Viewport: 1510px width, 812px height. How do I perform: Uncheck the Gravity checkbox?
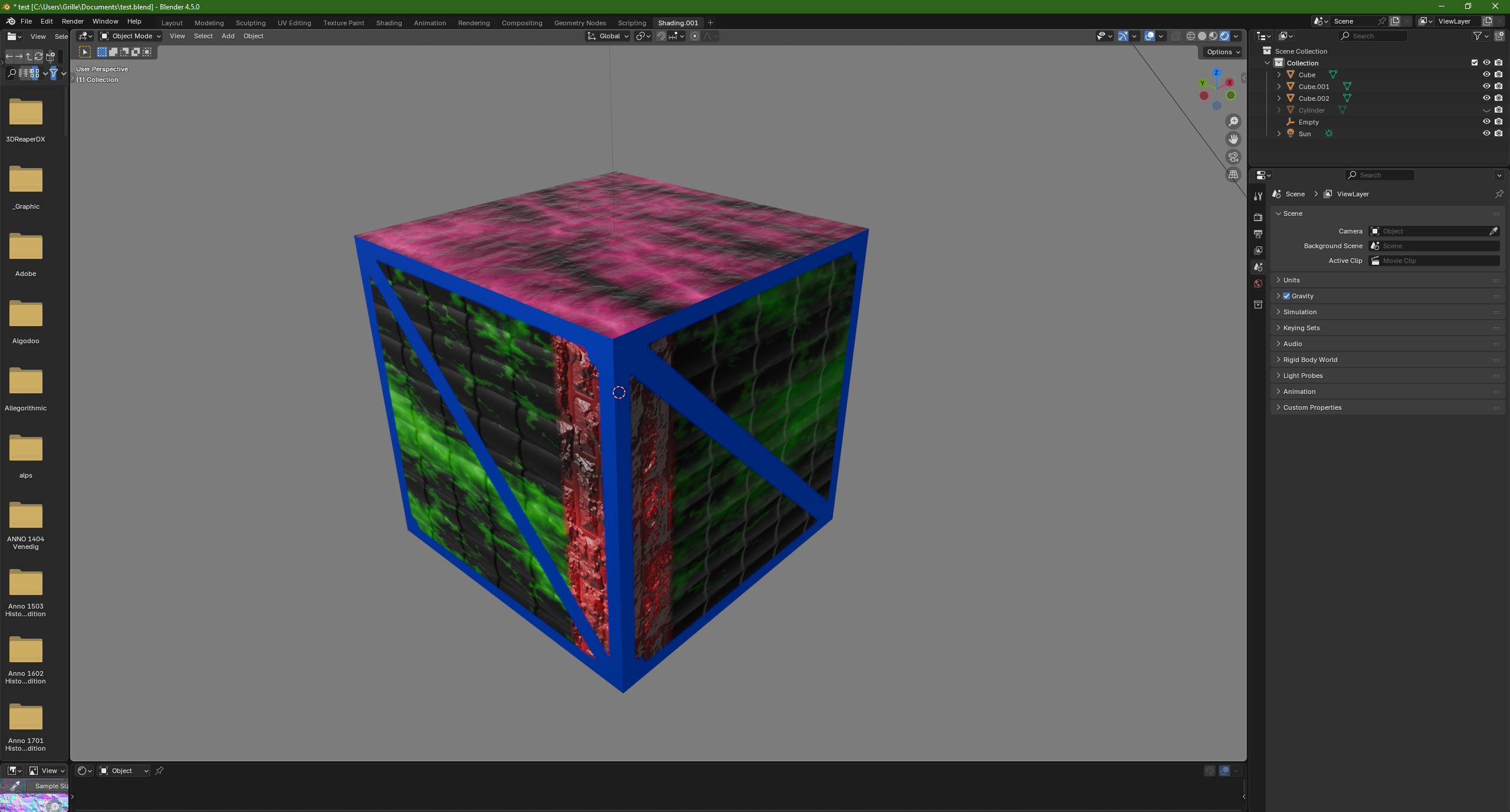(1286, 296)
